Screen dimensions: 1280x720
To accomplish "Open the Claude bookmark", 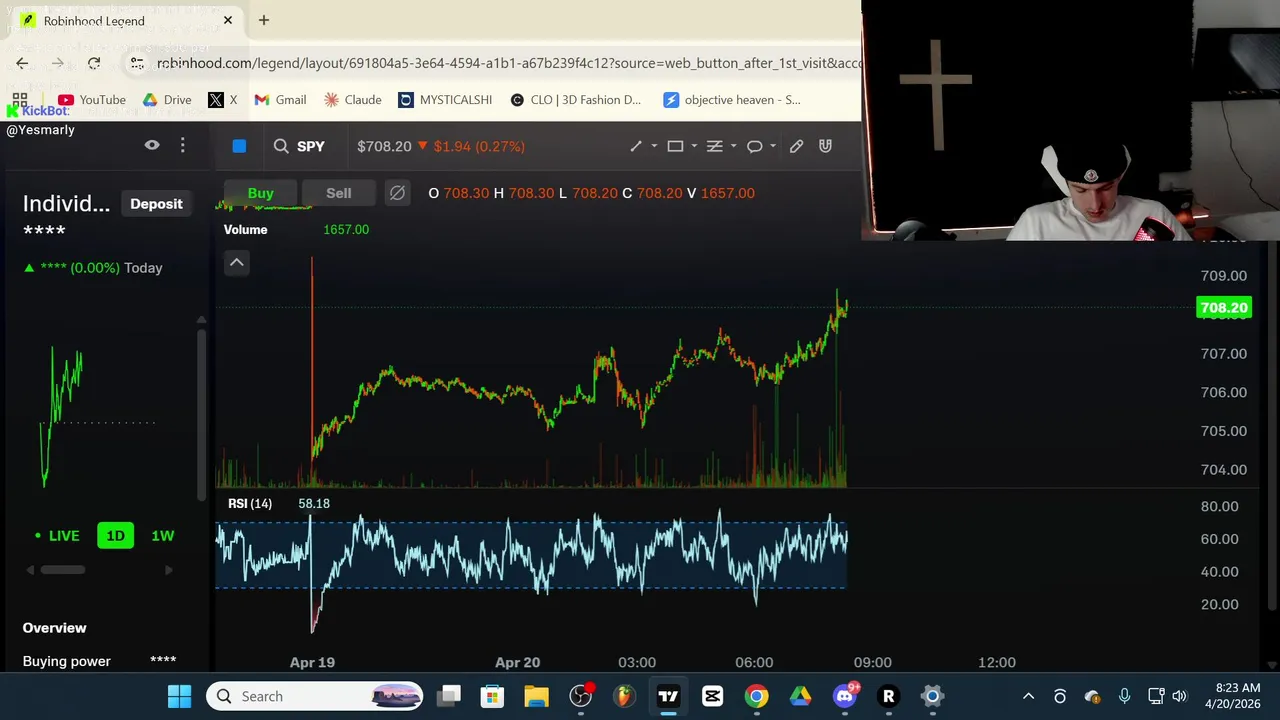I will tap(352, 100).
